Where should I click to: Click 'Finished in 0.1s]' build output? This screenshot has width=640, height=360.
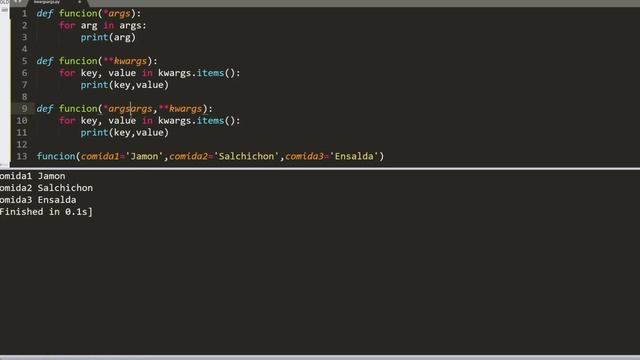(47, 212)
